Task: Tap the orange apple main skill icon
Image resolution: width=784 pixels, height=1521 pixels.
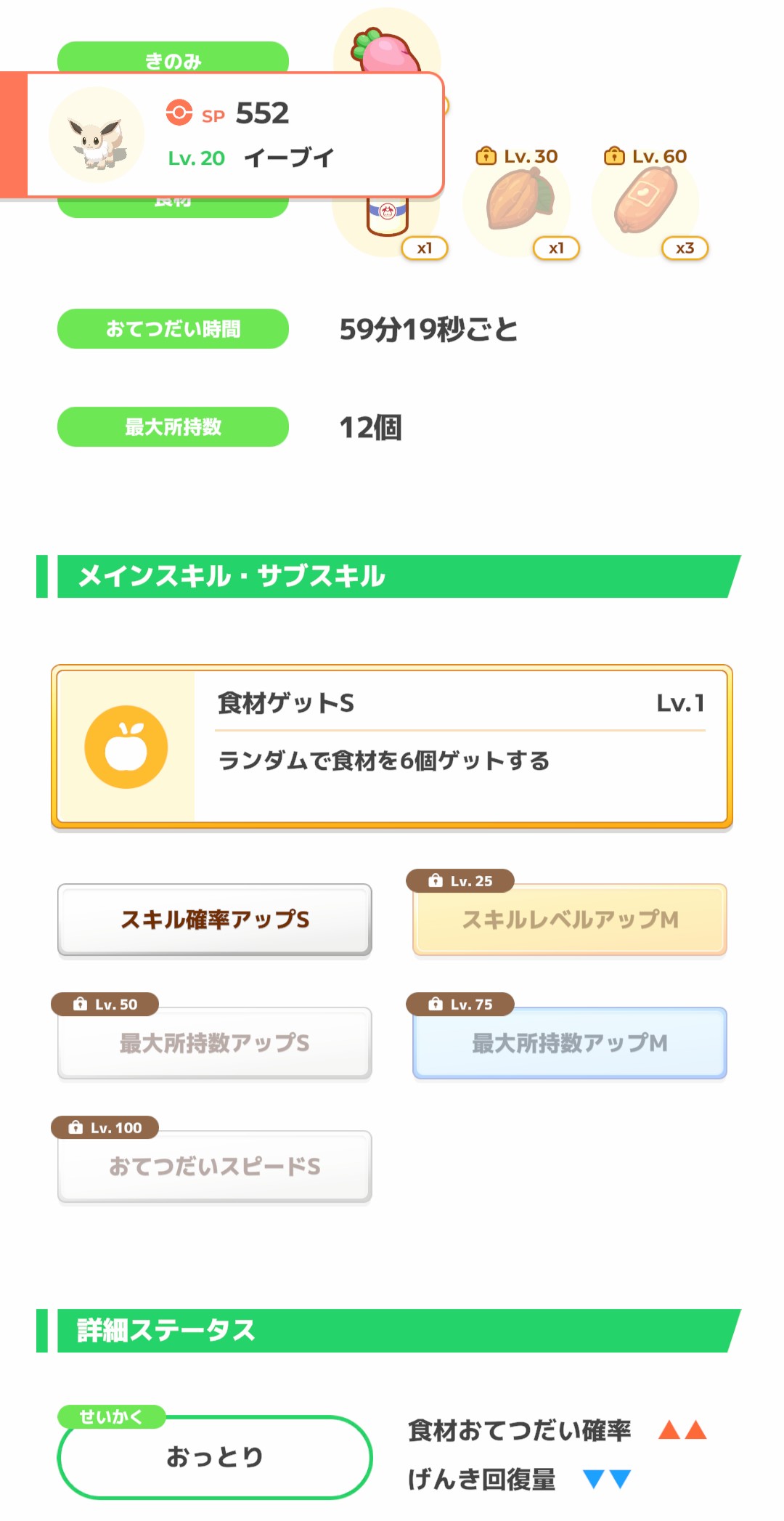Action: pos(126,747)
